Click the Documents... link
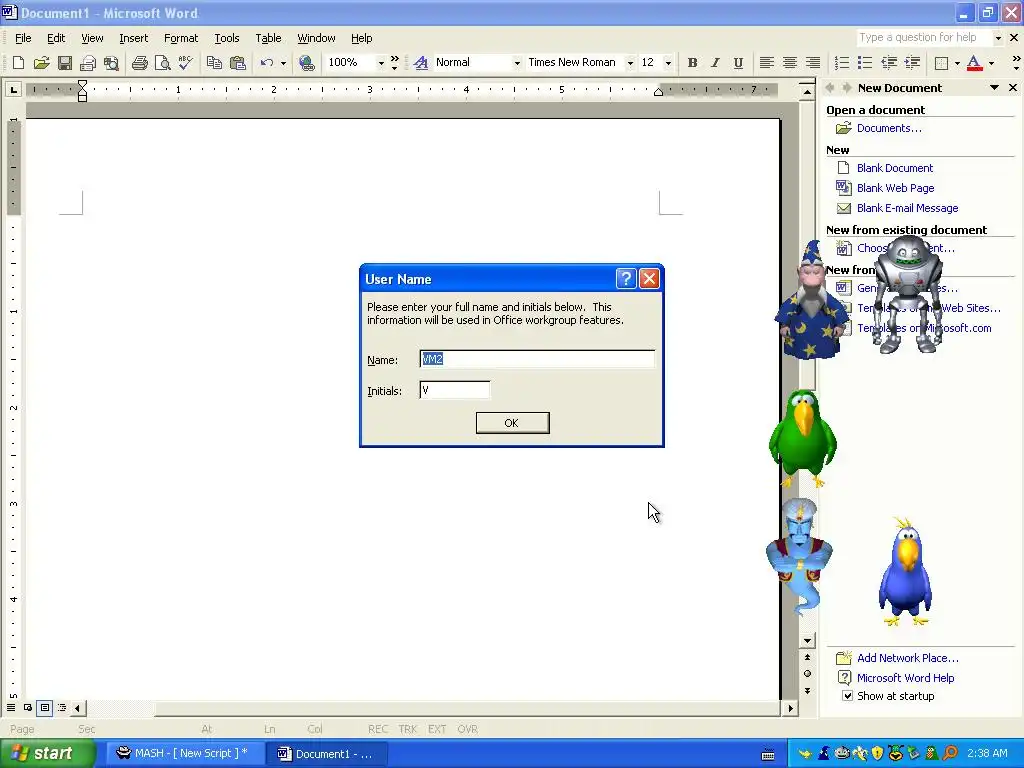This screenshot has height=768, width=1024. [889, 128]
